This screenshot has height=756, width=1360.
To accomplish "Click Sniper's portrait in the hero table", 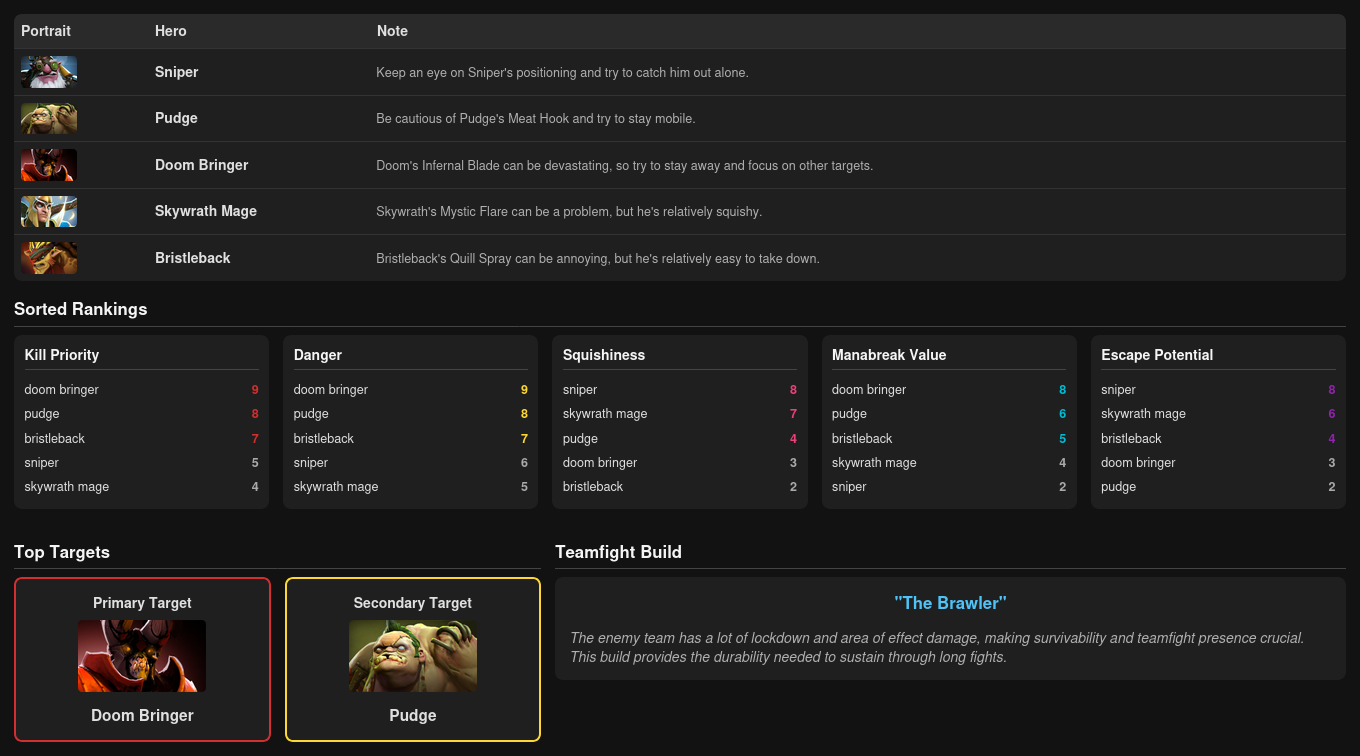I will (49, 72).
